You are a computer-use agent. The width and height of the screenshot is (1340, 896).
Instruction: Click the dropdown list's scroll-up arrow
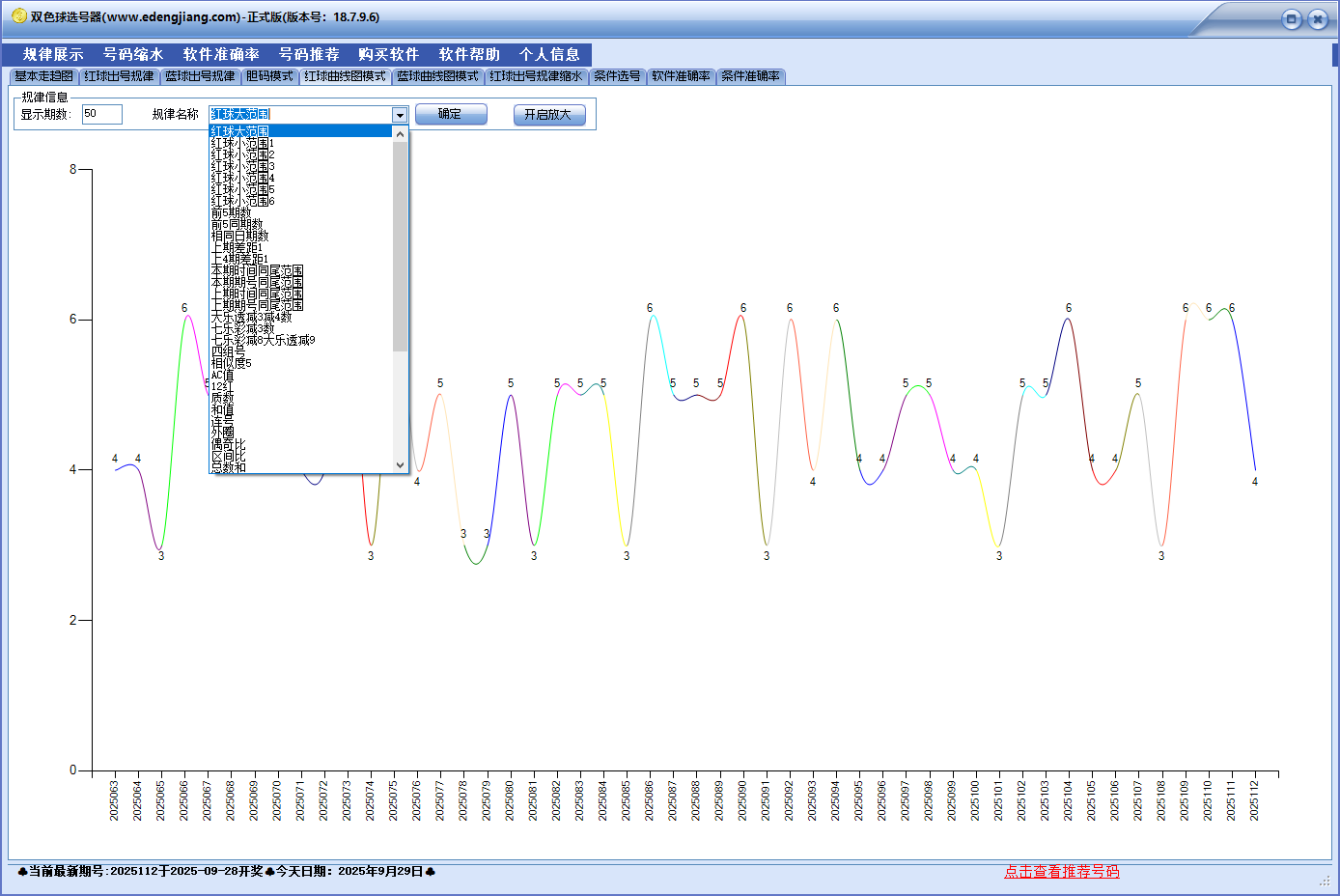401,133
